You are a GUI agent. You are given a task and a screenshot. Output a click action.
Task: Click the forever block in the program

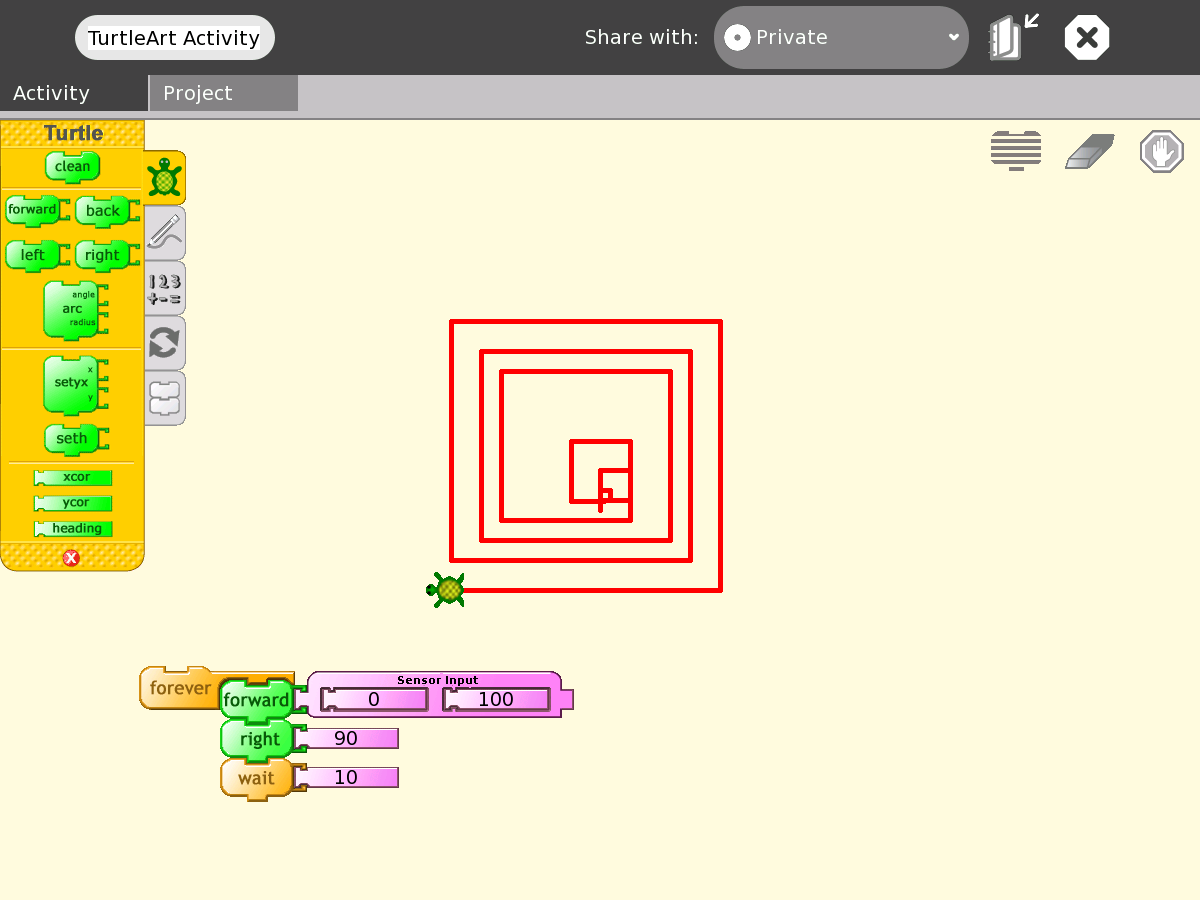click(178, 688)
